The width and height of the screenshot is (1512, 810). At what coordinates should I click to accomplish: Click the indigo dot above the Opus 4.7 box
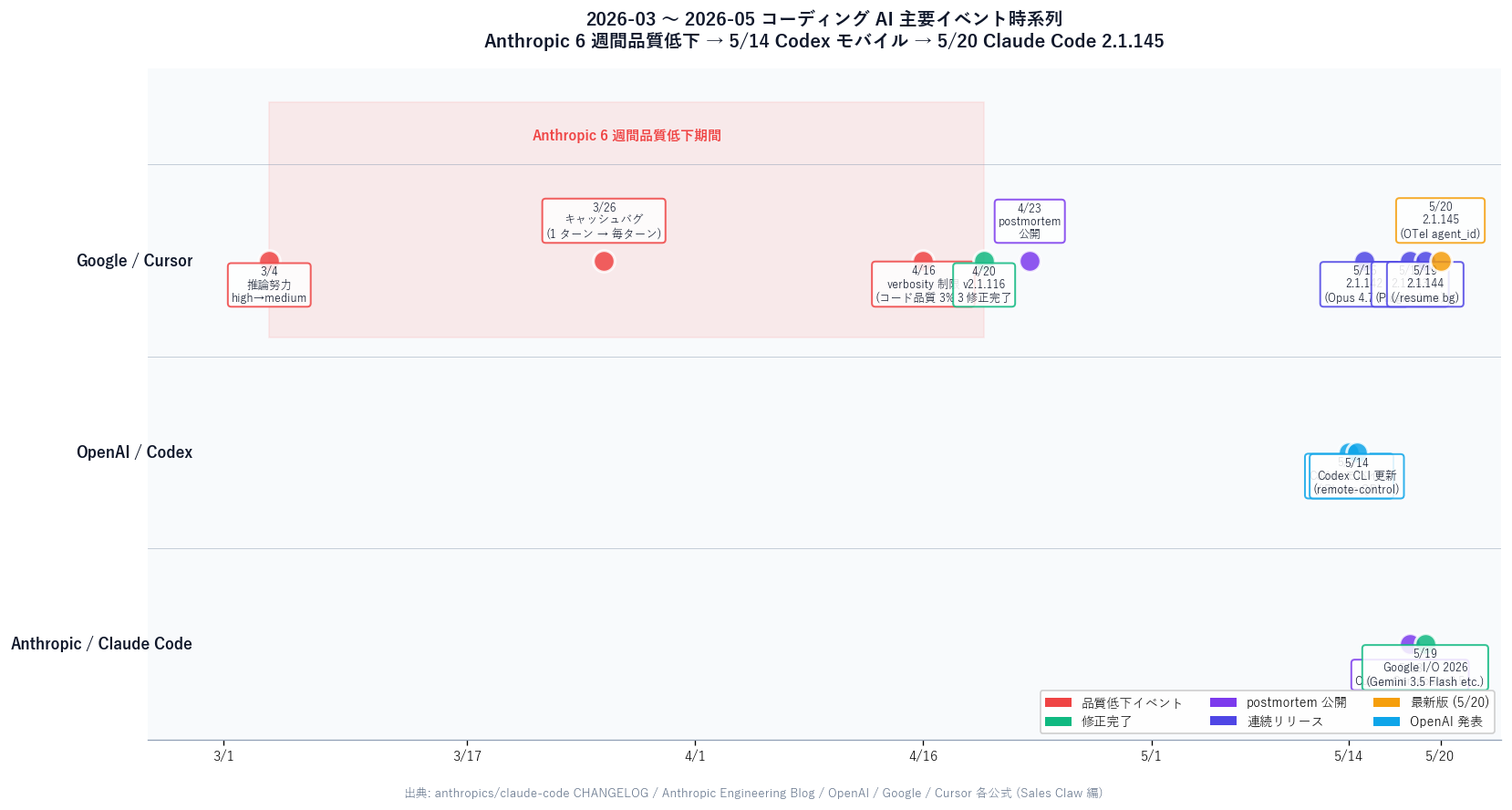pyautogui.click(x=1364, y=261)
